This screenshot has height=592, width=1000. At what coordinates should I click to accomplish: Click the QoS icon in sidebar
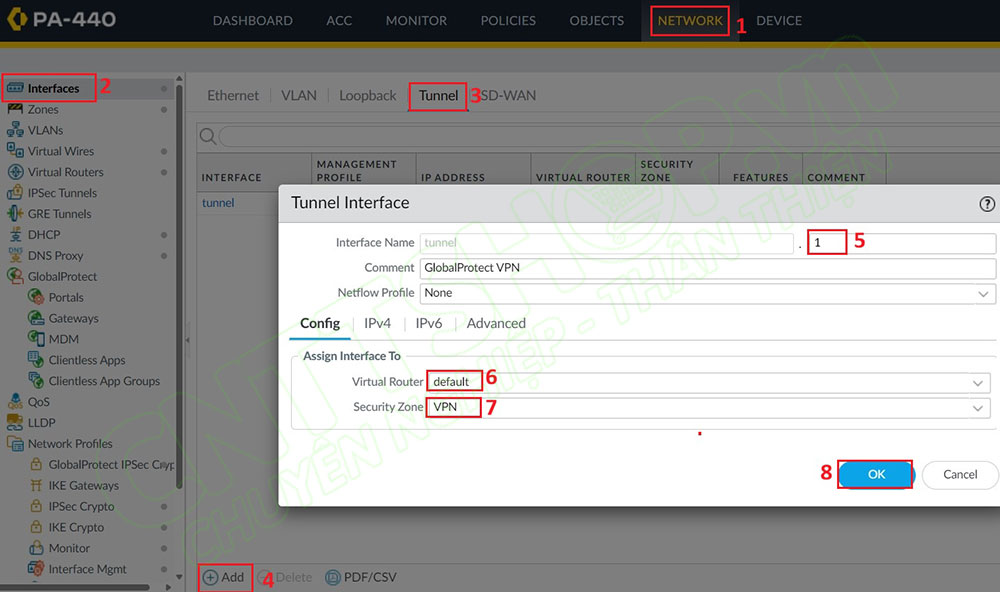click(15, 402)
